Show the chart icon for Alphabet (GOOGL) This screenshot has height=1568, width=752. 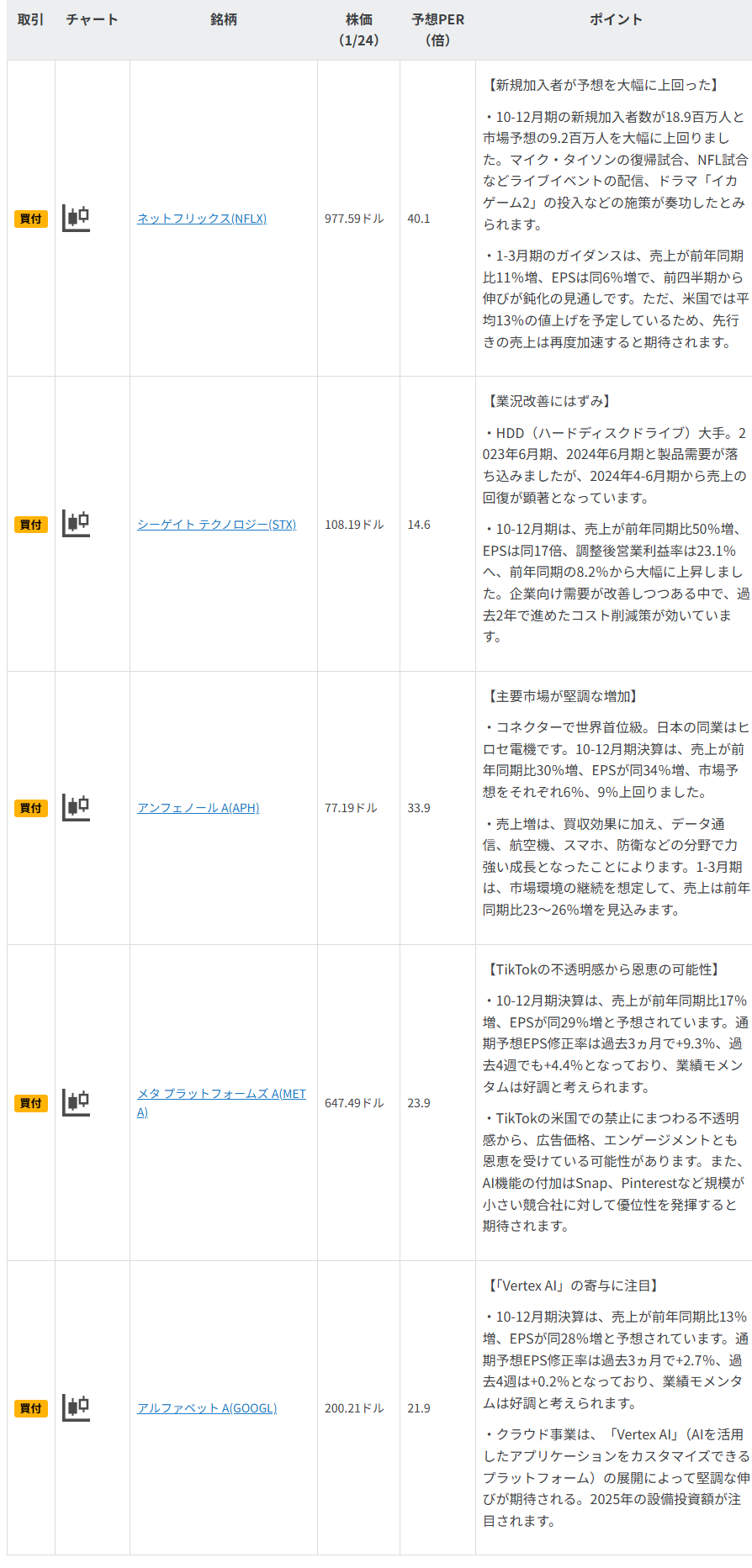point(77,1407)
